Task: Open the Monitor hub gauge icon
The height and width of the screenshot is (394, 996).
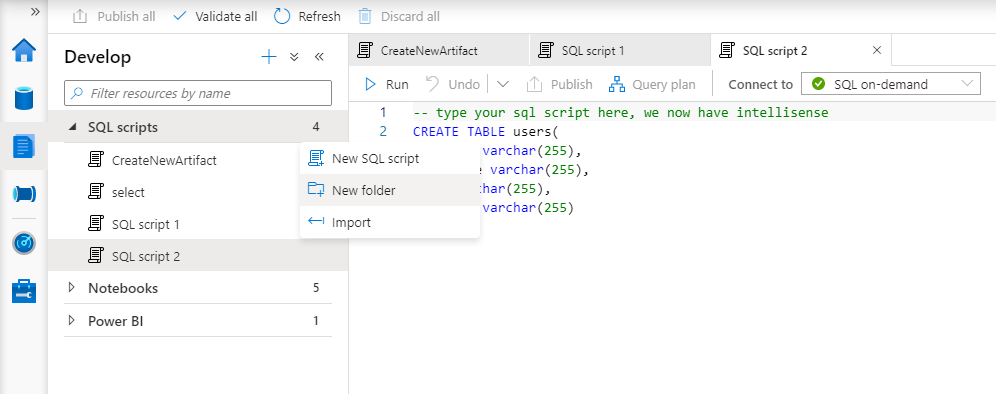Action: click(24, 243)
